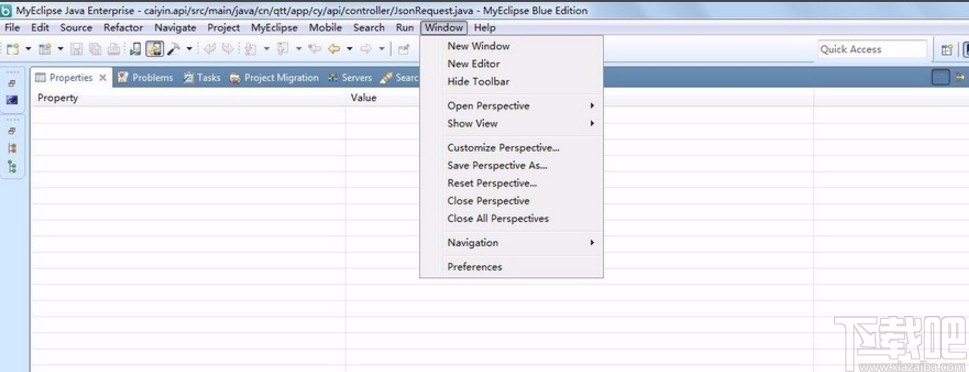Open the MyEclipse menu
The image size is (969, 372).
(x=274, y=27)
